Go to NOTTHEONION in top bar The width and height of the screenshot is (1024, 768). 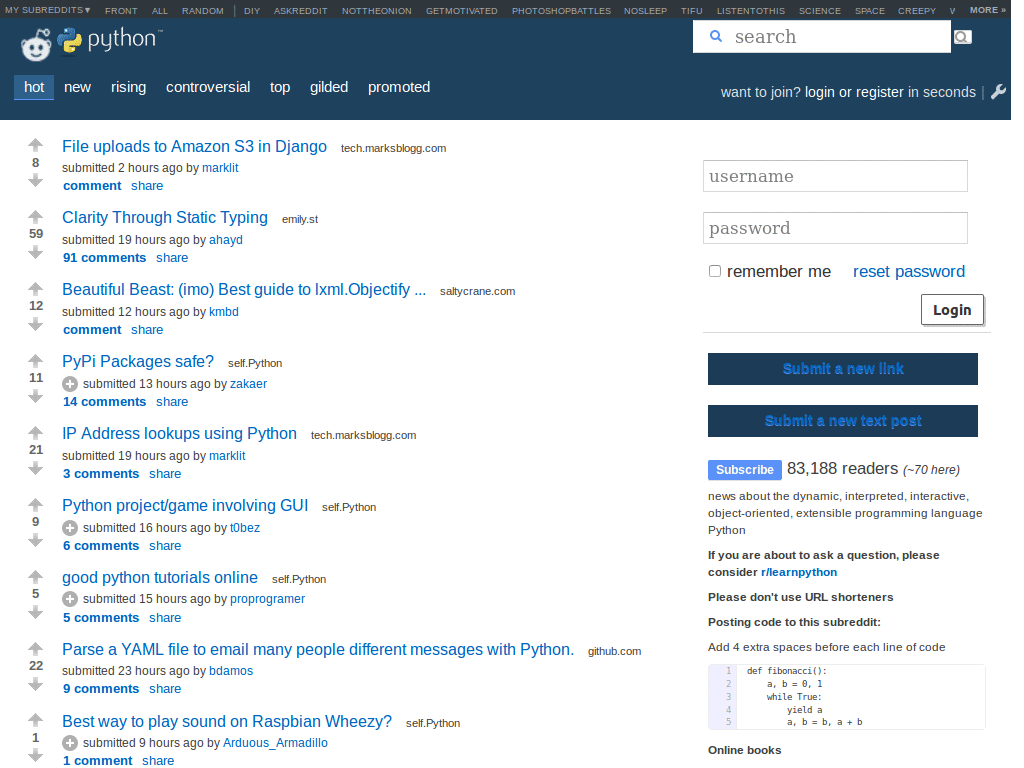point(377,11)
